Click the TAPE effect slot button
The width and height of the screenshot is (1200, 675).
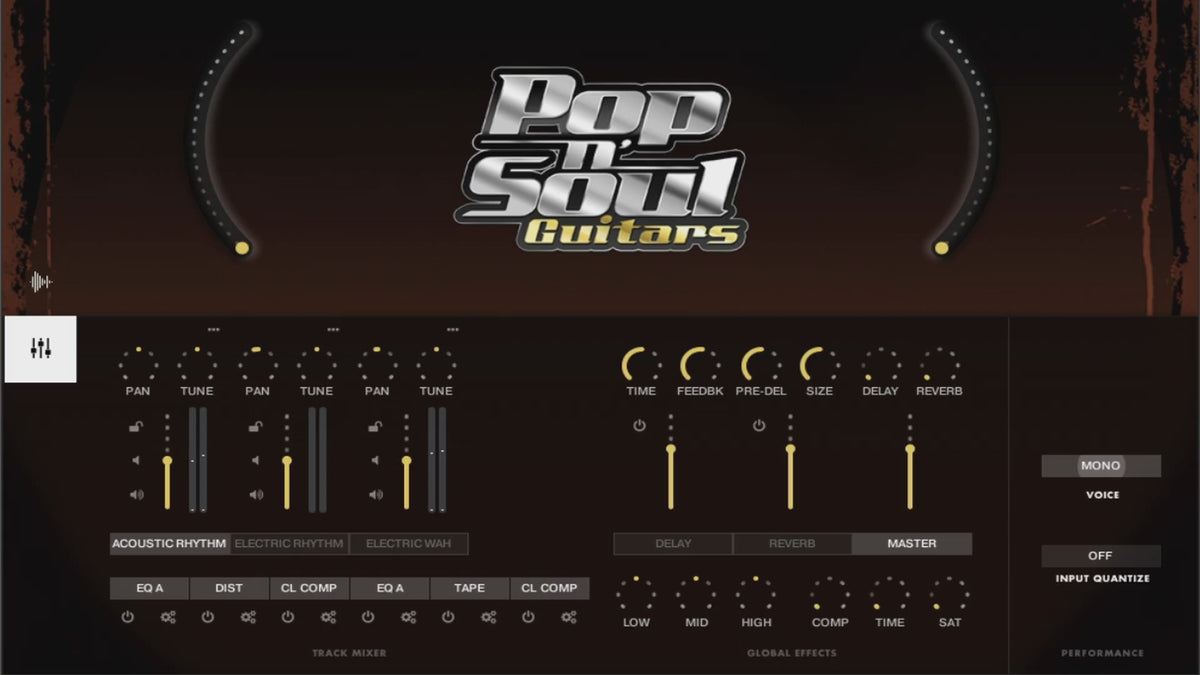tap(469, 588)
